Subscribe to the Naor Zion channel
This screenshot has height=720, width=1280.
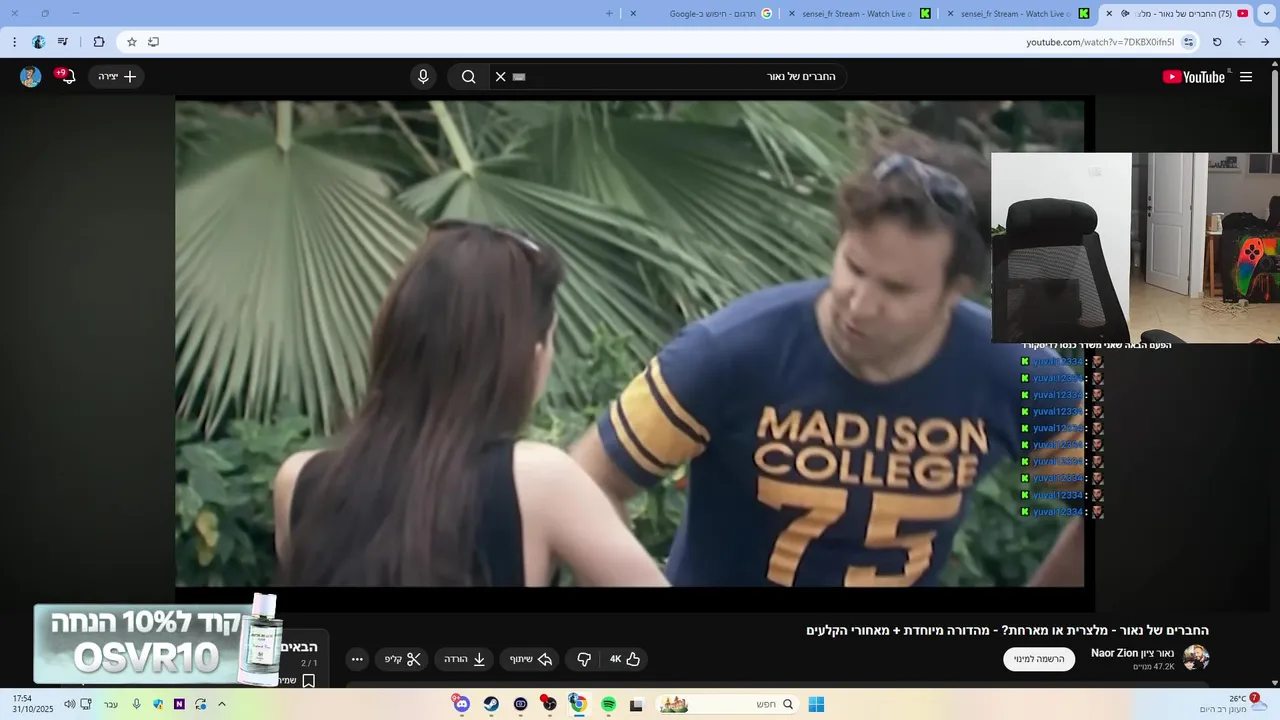[1039, 659]
